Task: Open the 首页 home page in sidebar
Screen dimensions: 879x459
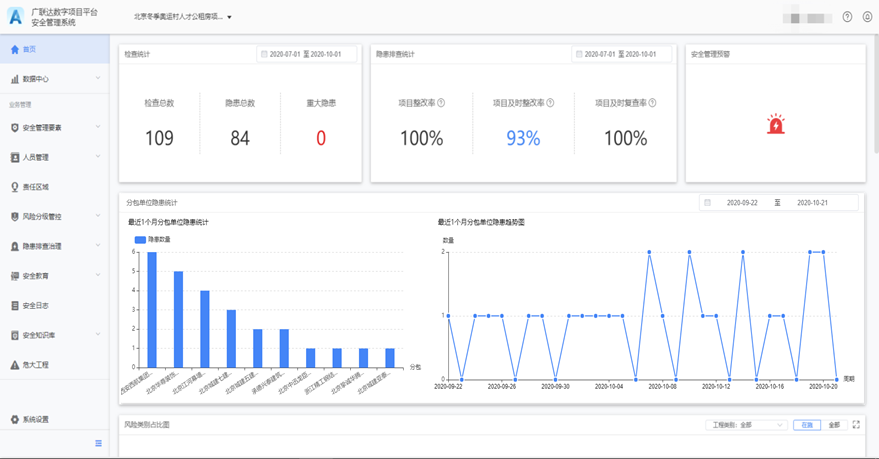Action: (54, 49)
